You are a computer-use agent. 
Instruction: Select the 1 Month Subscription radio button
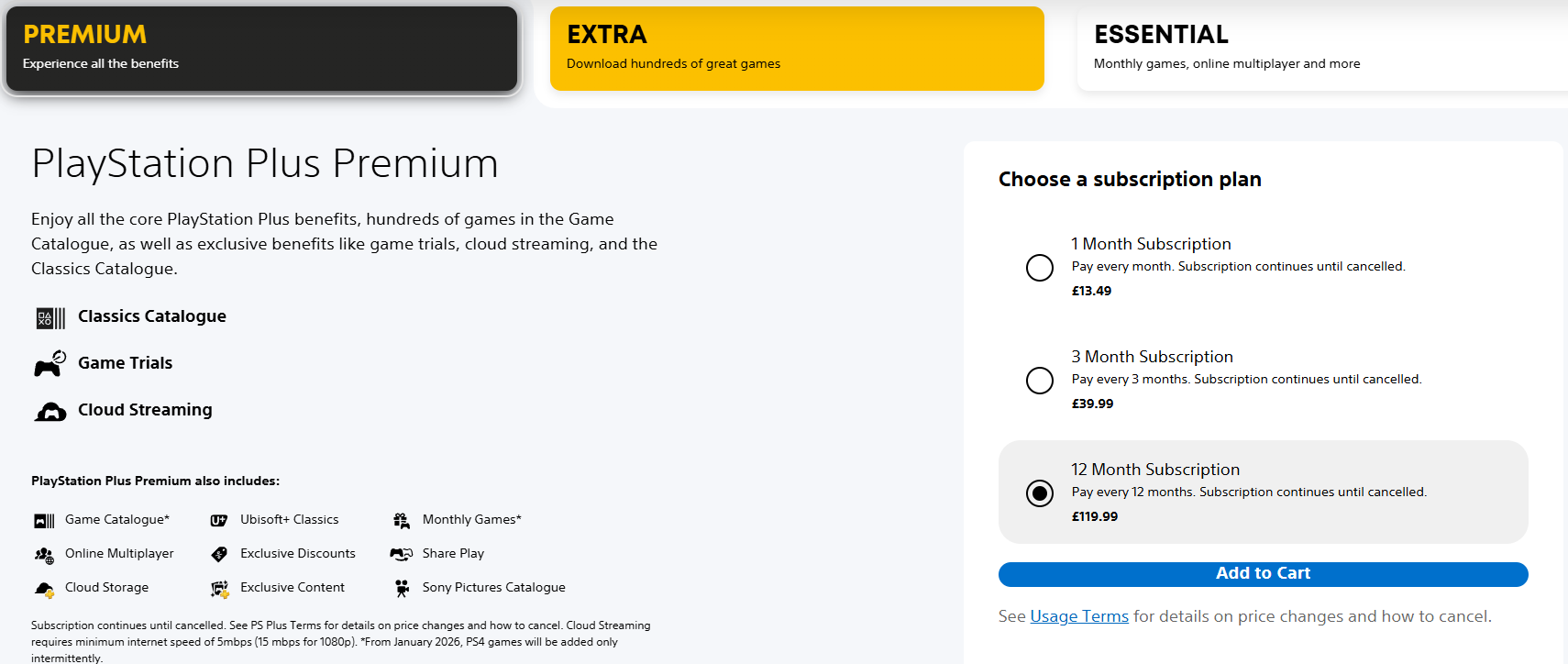coord(1040,268)
